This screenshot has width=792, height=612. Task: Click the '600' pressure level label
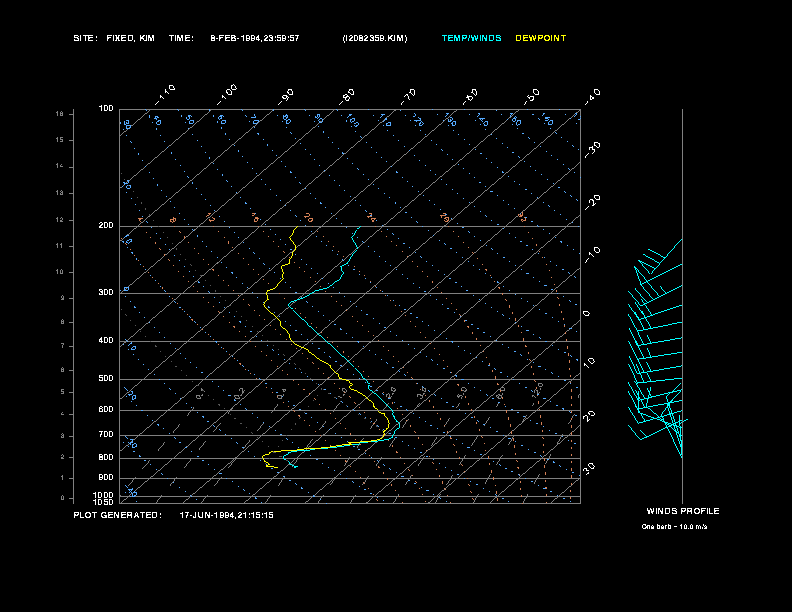coord(106,410)
